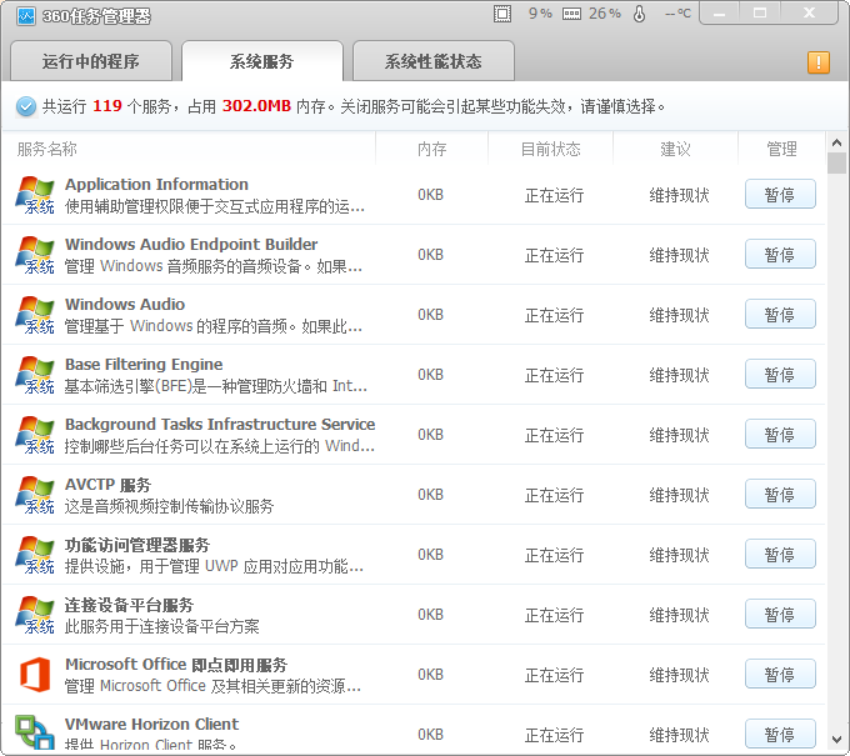Sort by the 内存 column header
The height and width of the screenshot is (756, 850).
pos(432,149)
